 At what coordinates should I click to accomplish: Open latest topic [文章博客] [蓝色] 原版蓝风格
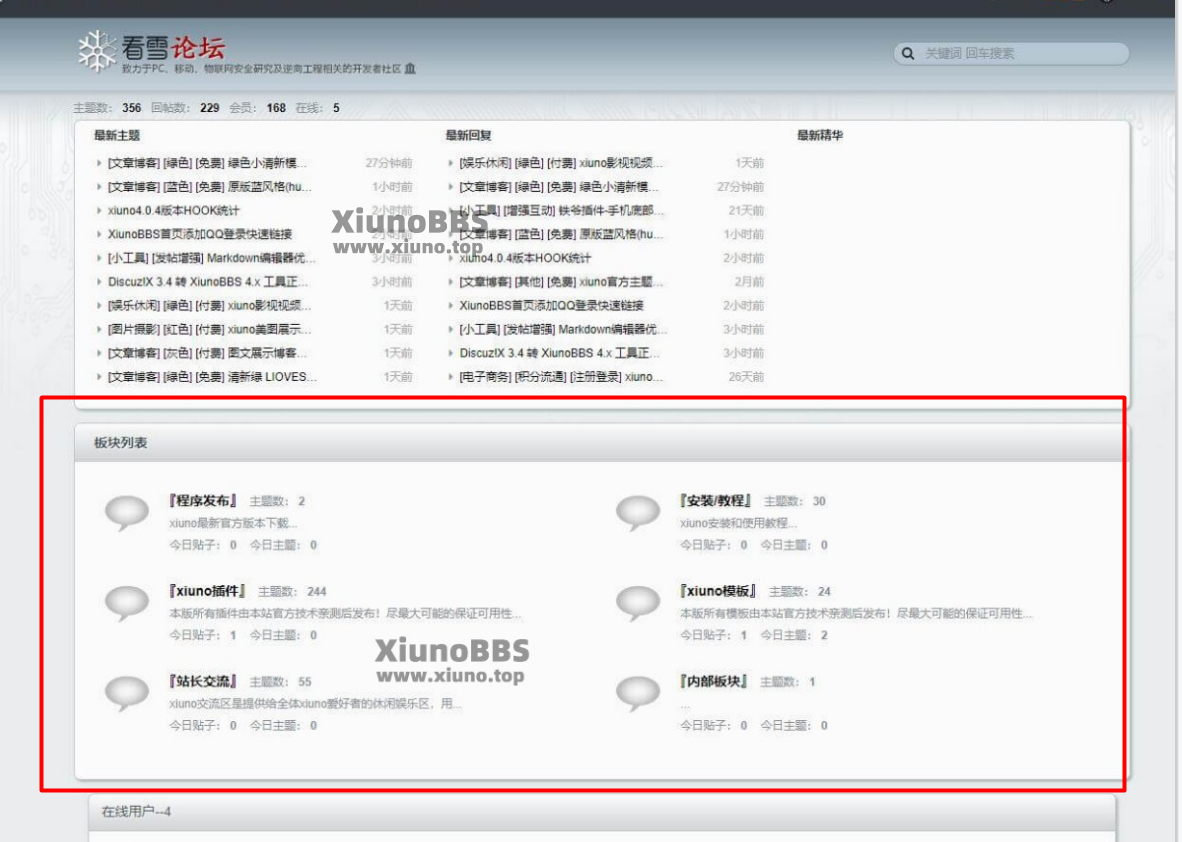coord(210,187)
